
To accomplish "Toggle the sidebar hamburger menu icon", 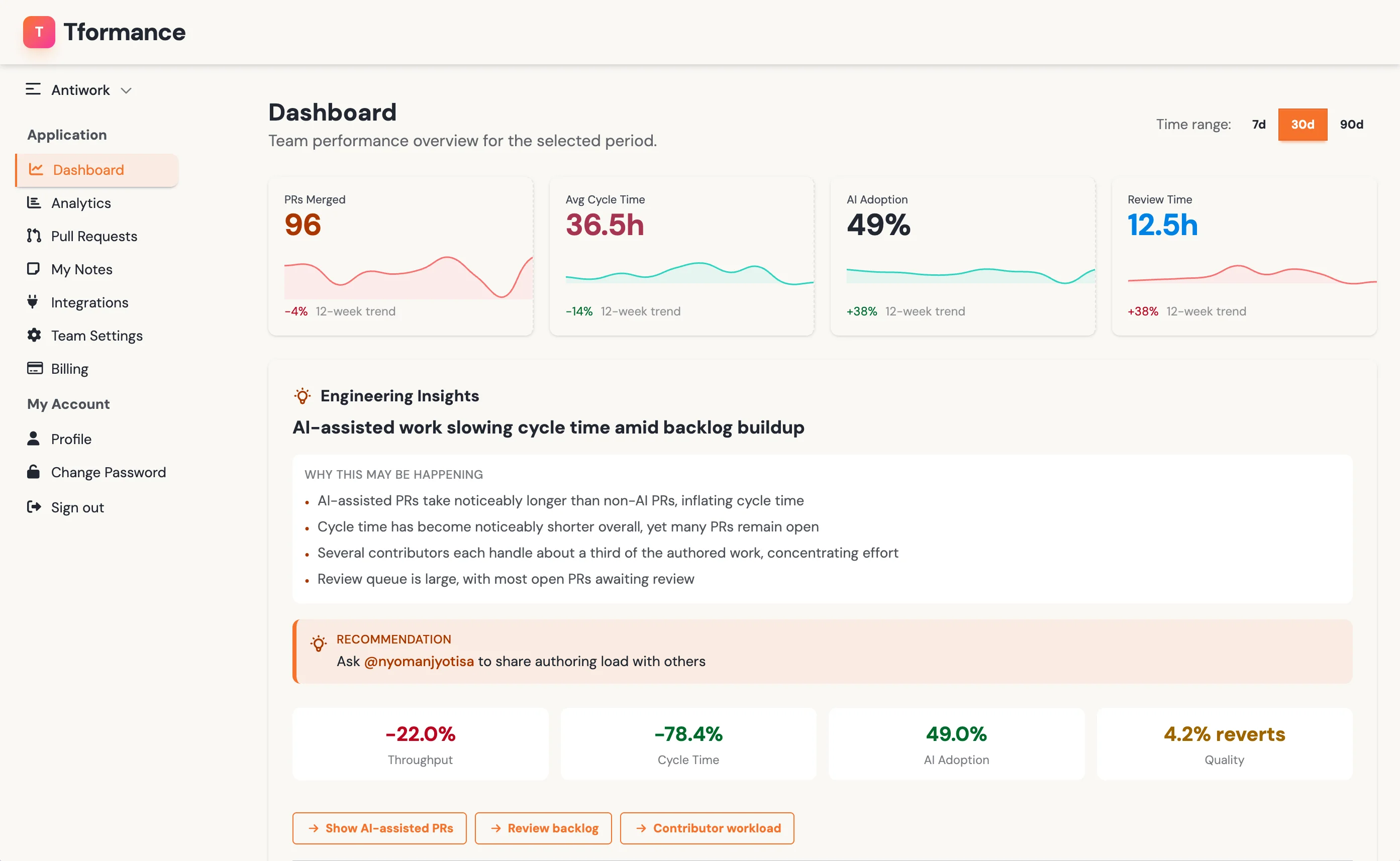I will click(33, 89).
